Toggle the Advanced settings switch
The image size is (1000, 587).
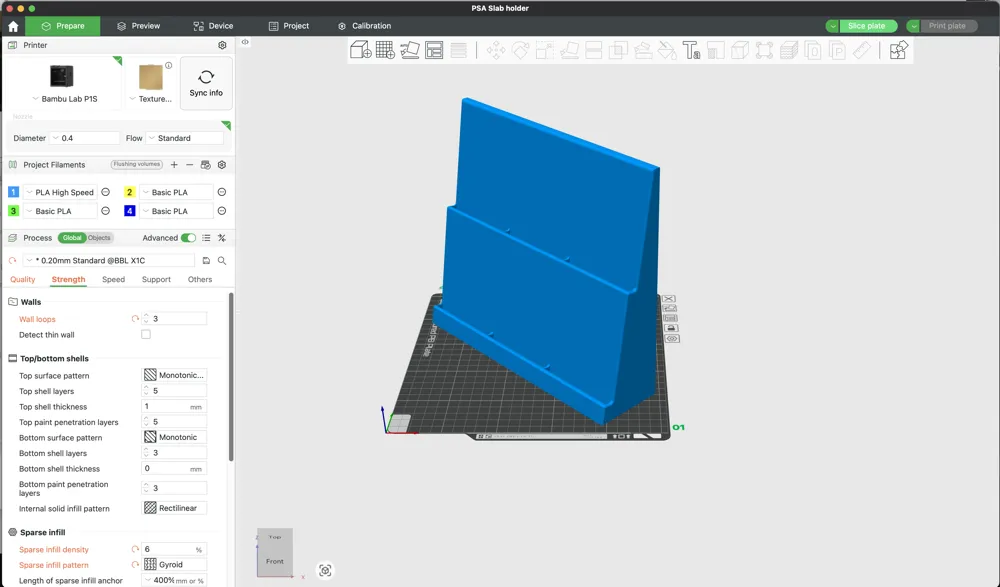tap(188, 238)
